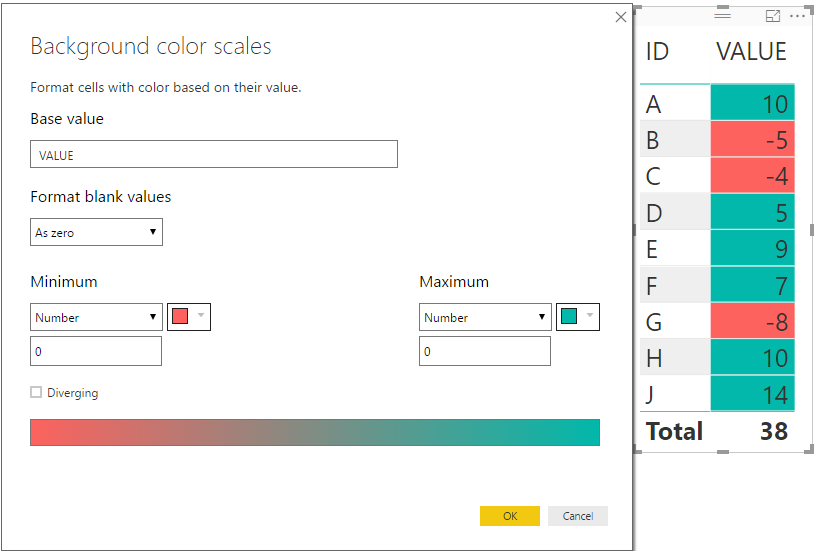Click the Focus mode icon on table visual
Image resolution: width=816 pixels, height=553 pixels.
pos(773,16)
